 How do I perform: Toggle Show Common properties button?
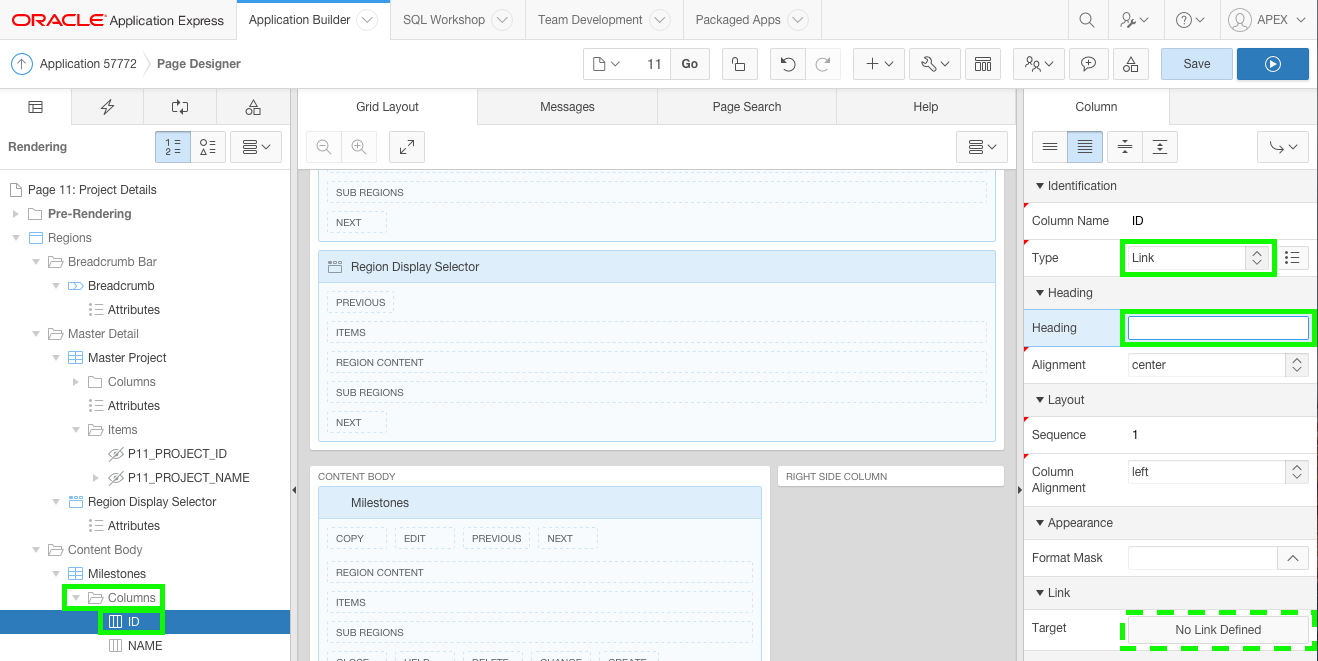[x=1050, y=147]
